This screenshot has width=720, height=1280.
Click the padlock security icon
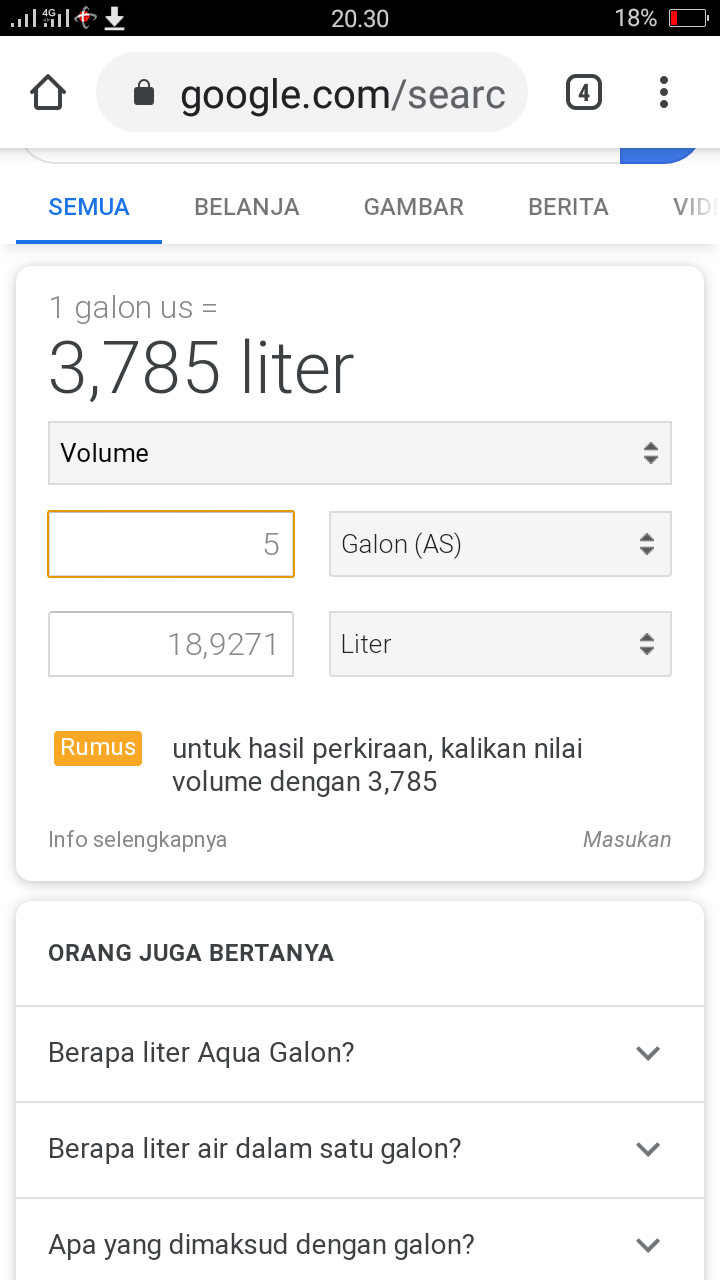point(144,91)
